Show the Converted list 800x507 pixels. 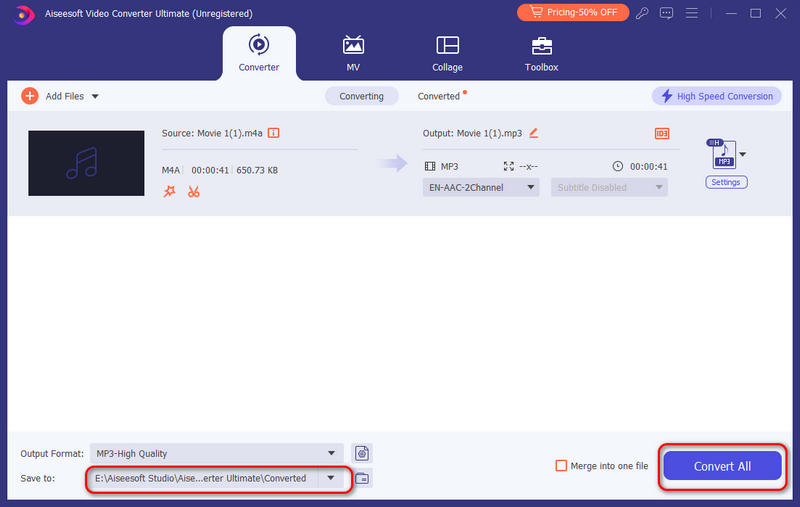[x=439, y=96]
